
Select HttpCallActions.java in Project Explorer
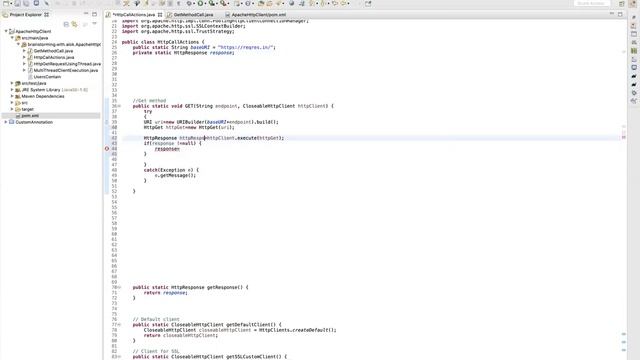pyautogui.click(x=54, y=58)
